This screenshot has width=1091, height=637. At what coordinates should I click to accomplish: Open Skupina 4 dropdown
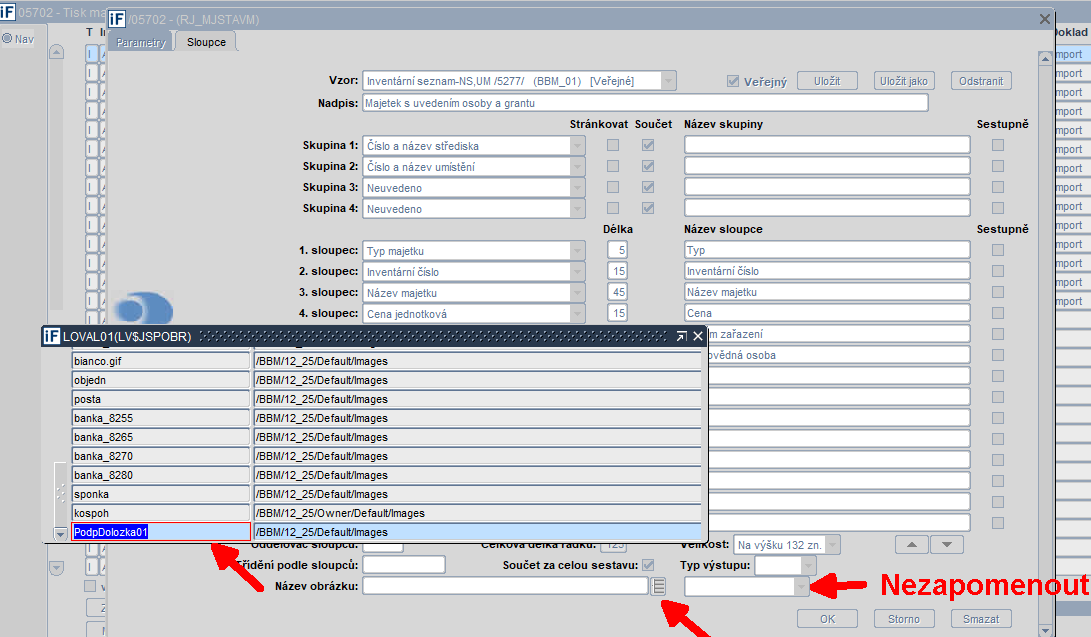coord(578,209)
